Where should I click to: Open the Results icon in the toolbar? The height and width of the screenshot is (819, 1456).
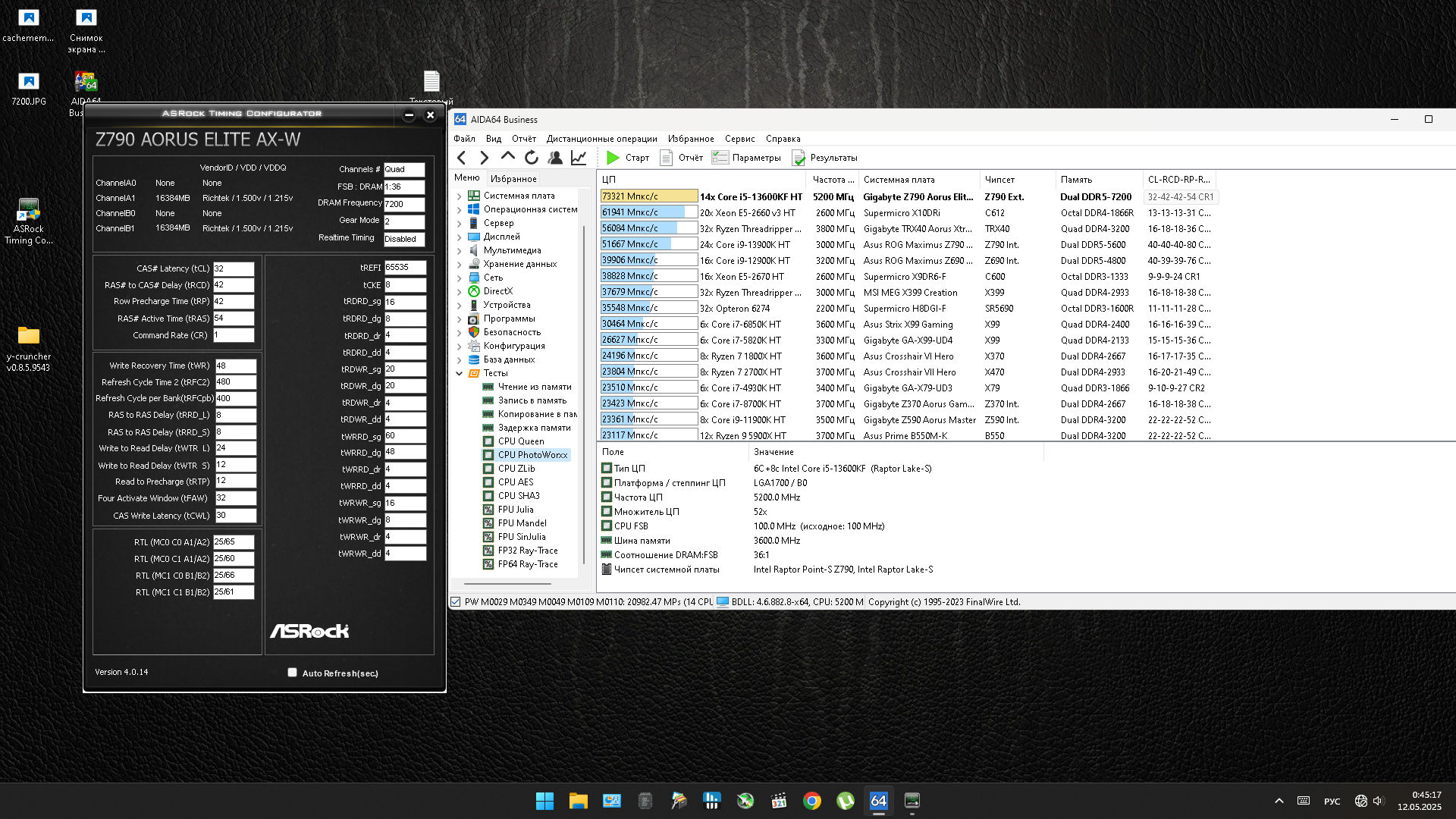pyautogui.click(x=799, y=158)
